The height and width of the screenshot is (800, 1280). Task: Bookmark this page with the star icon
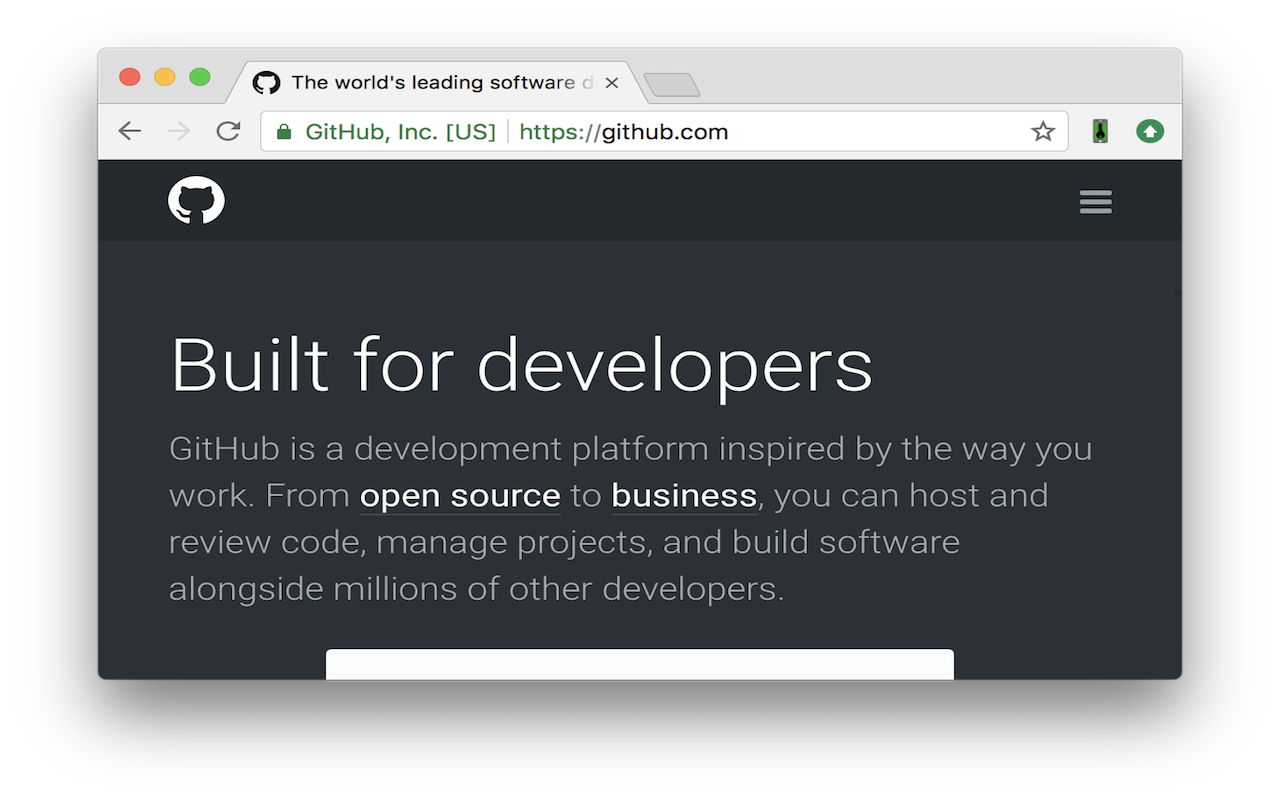1043,131
